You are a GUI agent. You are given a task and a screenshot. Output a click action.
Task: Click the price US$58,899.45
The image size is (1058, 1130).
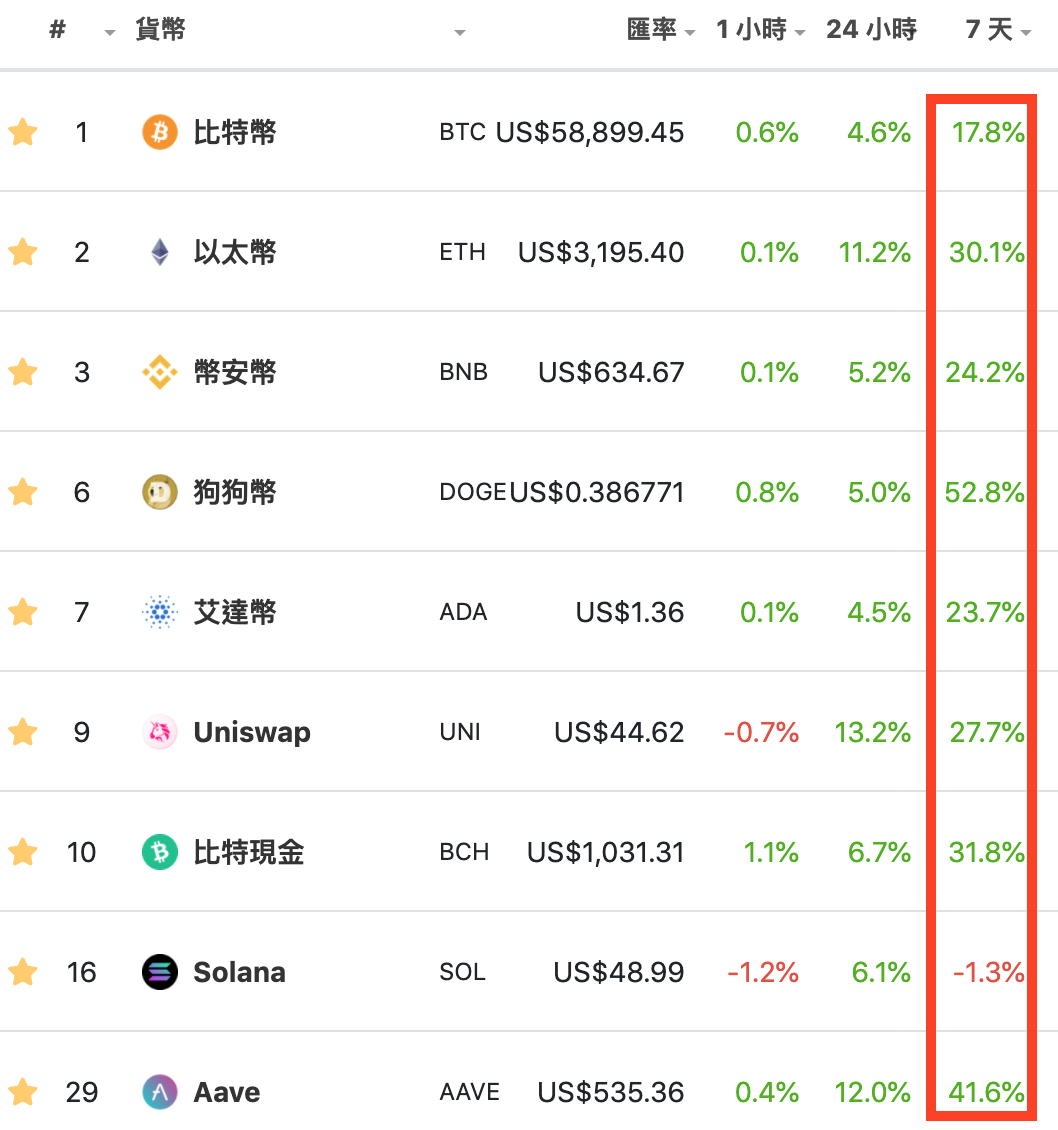tap(590, 133)
